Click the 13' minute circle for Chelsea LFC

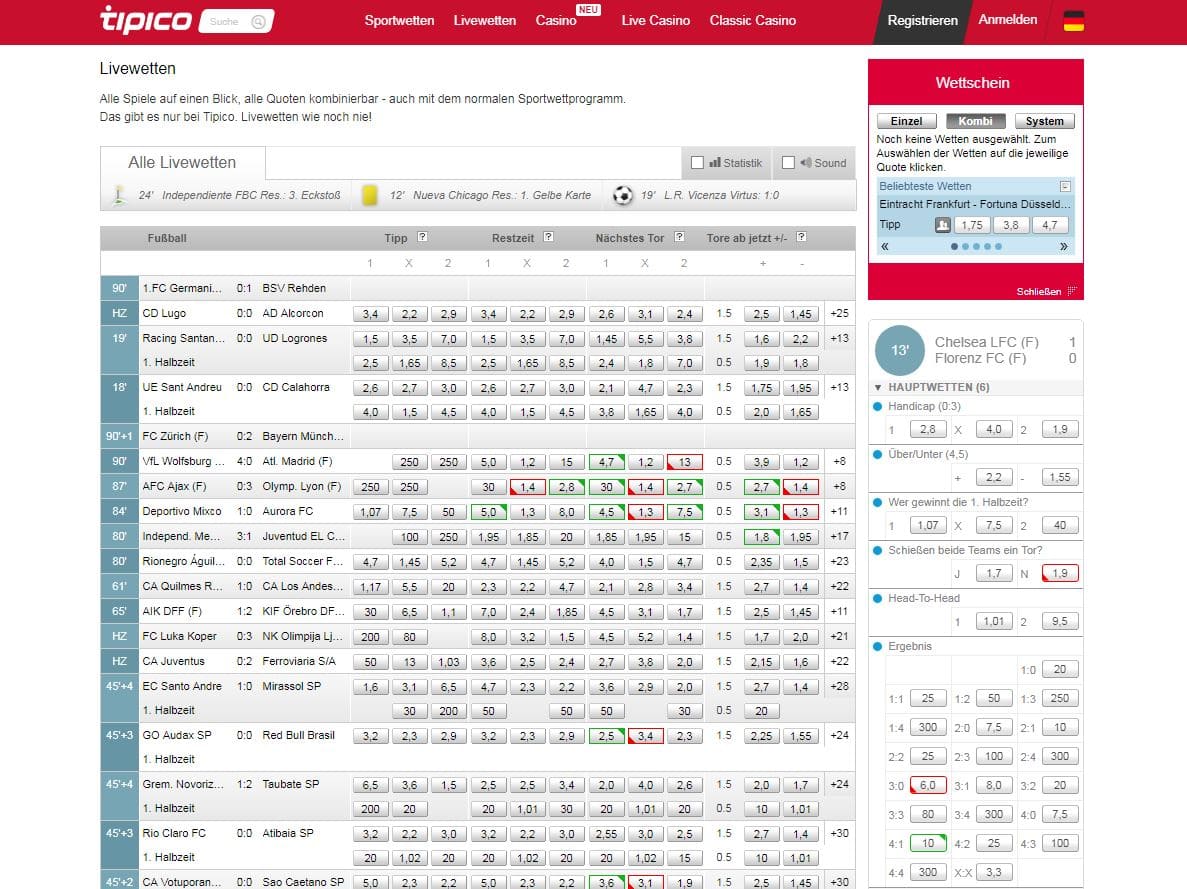click(x=899, y=351)
